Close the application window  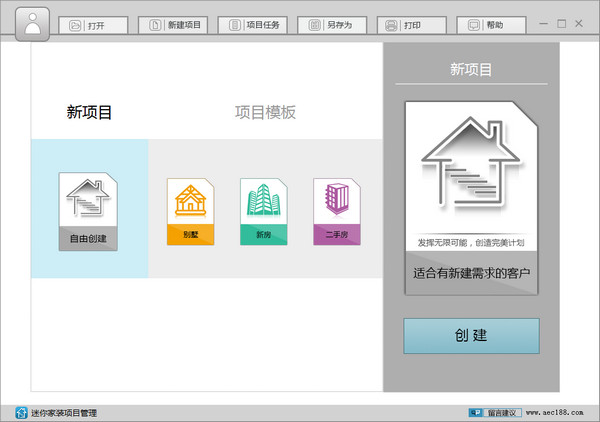579,24
